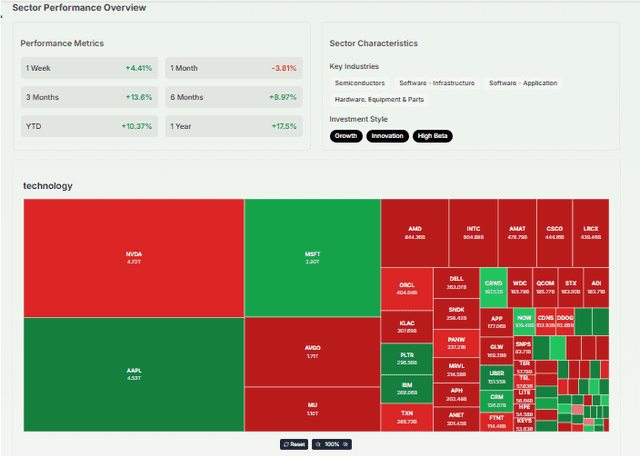Click the TEL tile
Viewport: 640px width, 456px height.
pos(524,382)
